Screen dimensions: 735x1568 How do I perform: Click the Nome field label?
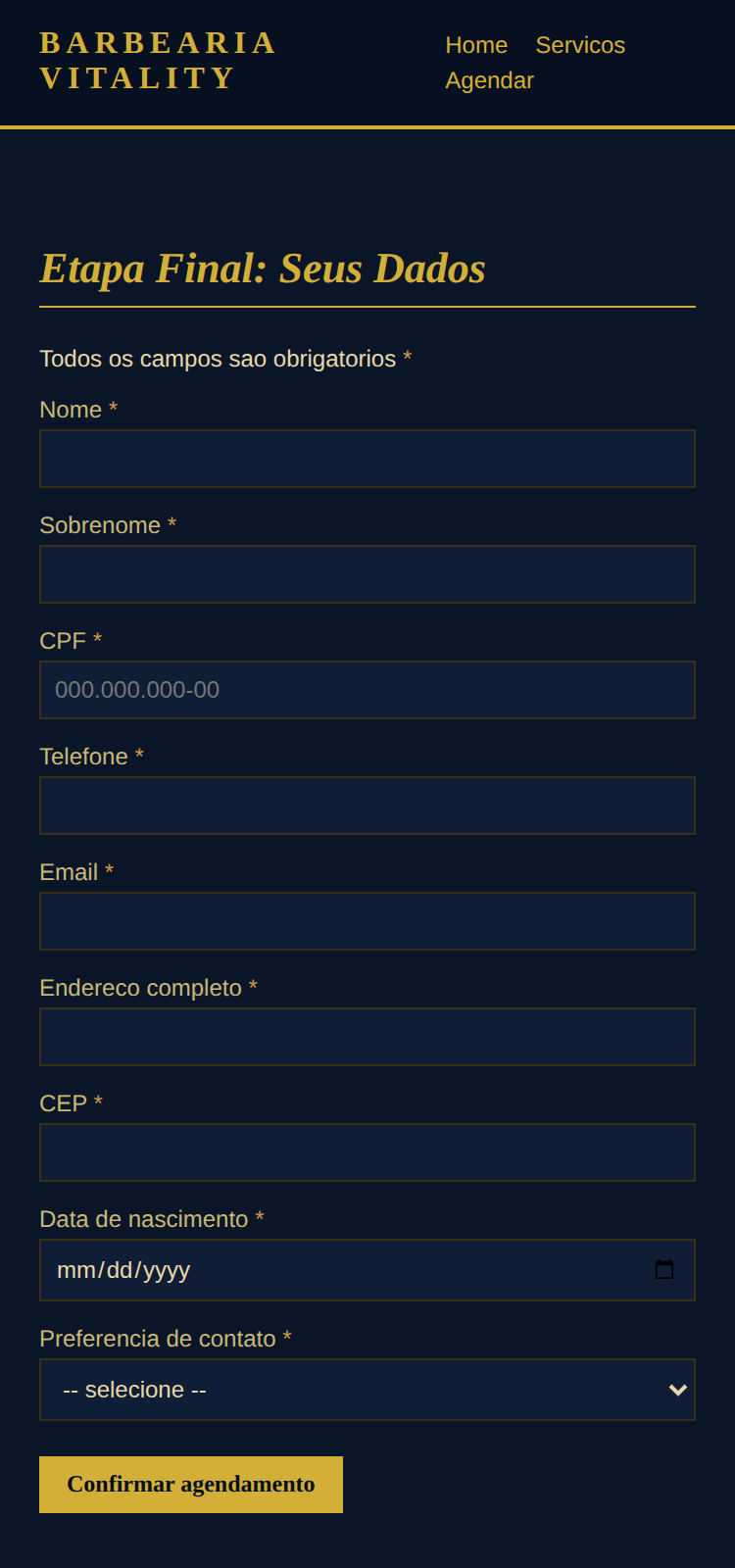pos(71,410)
